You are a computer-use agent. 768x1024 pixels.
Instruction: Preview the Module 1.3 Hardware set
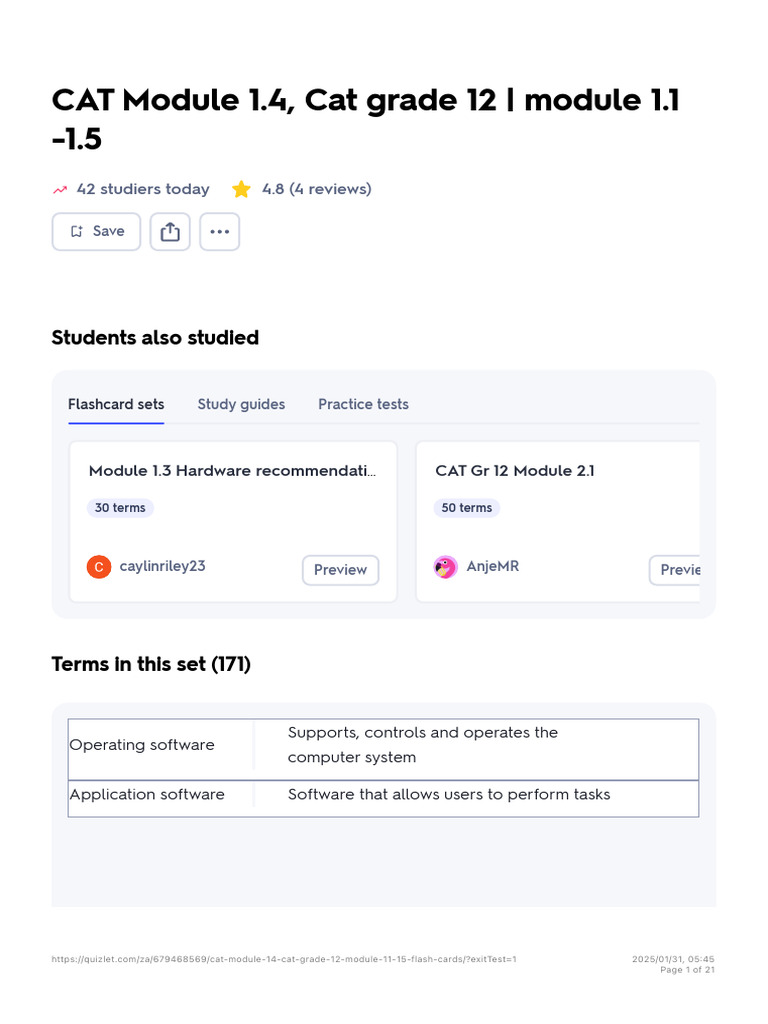click(x=340, y=570)
